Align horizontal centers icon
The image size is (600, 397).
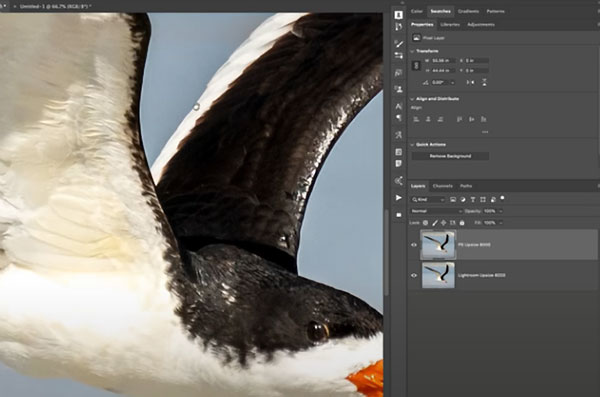click(428, 119)
